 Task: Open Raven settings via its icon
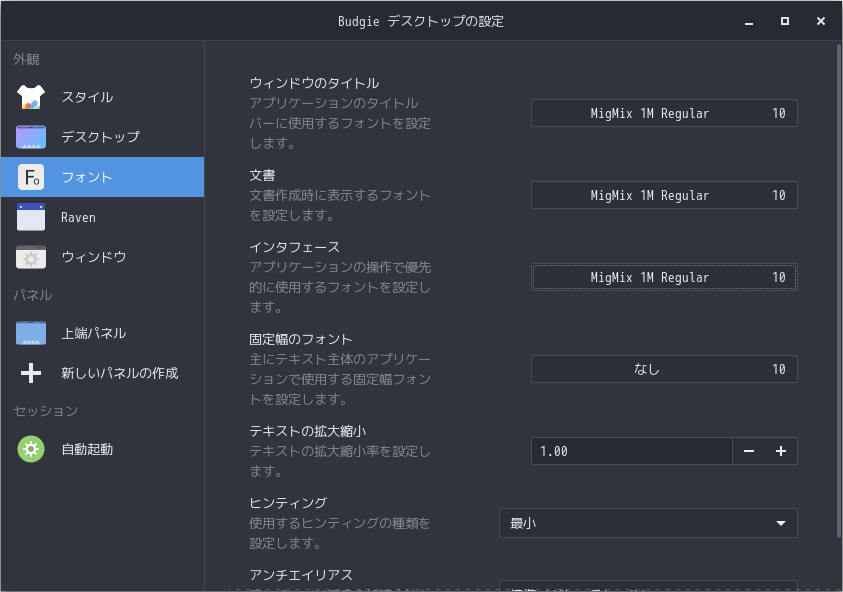[x=31, y=217]
